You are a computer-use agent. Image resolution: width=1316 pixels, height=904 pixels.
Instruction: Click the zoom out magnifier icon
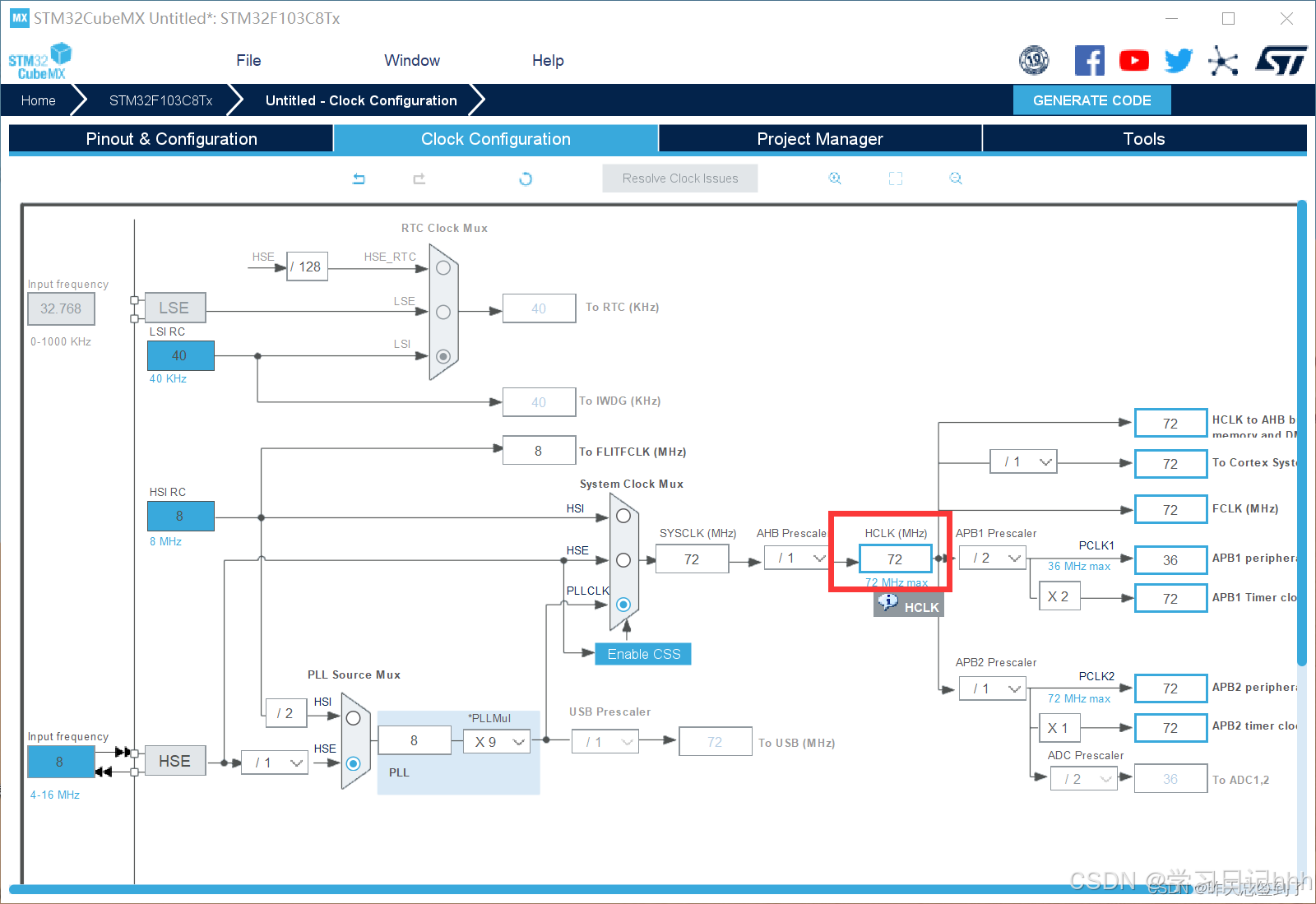[x=956, y=178]
